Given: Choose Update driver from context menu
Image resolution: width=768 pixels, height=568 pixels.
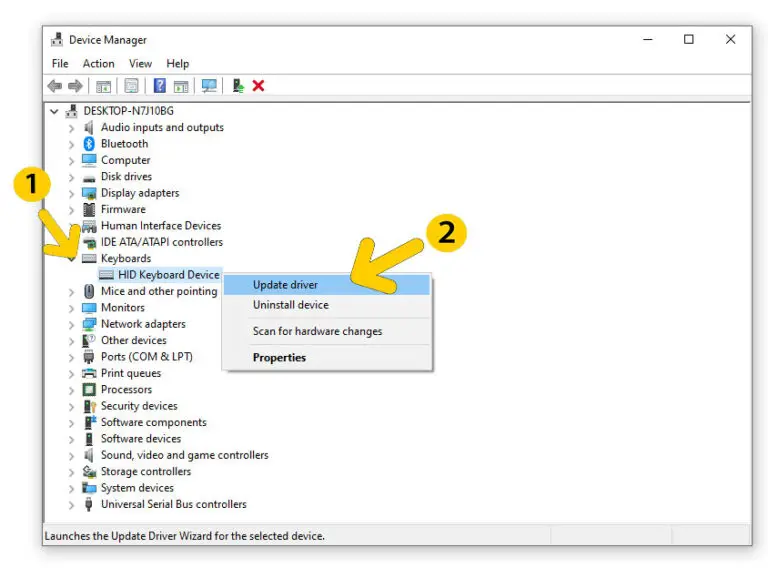Looking at the screenshot, I should (327, 285).
